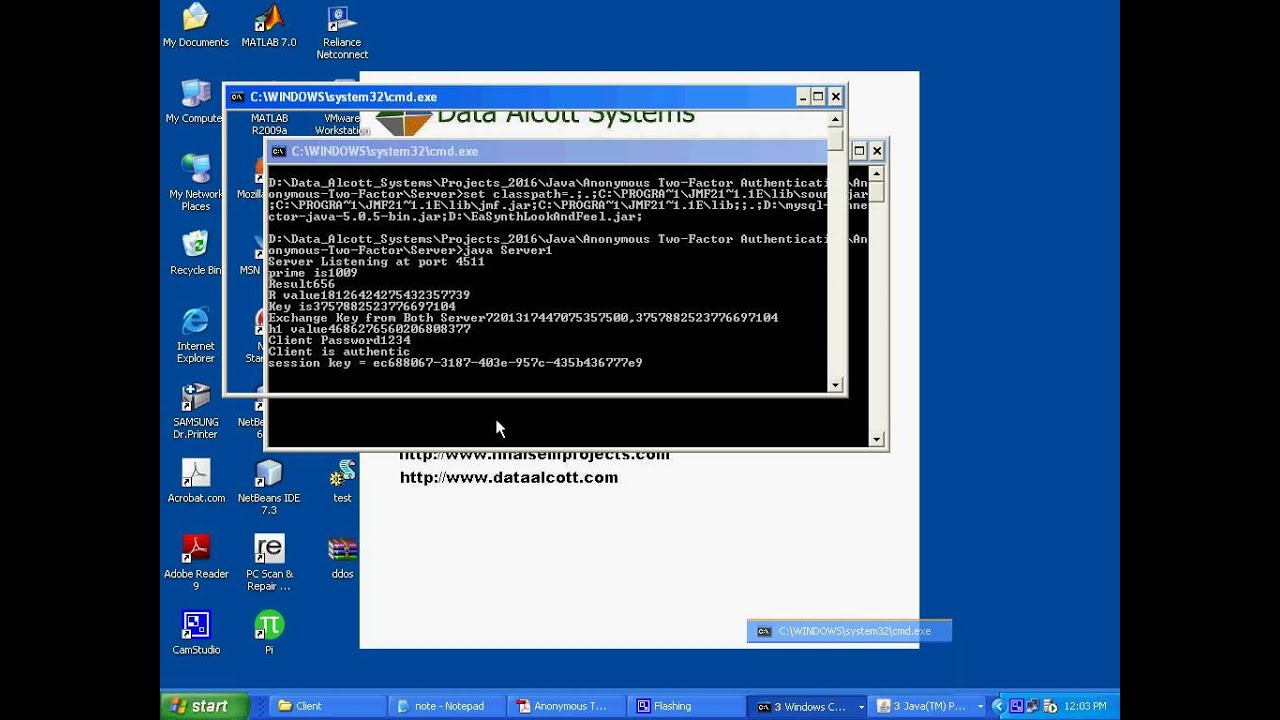The height and width of the screenshot is (720, 1280).
Task: Switch to Anonymous T... PDF taskbar button
Action: pos(567,706)
